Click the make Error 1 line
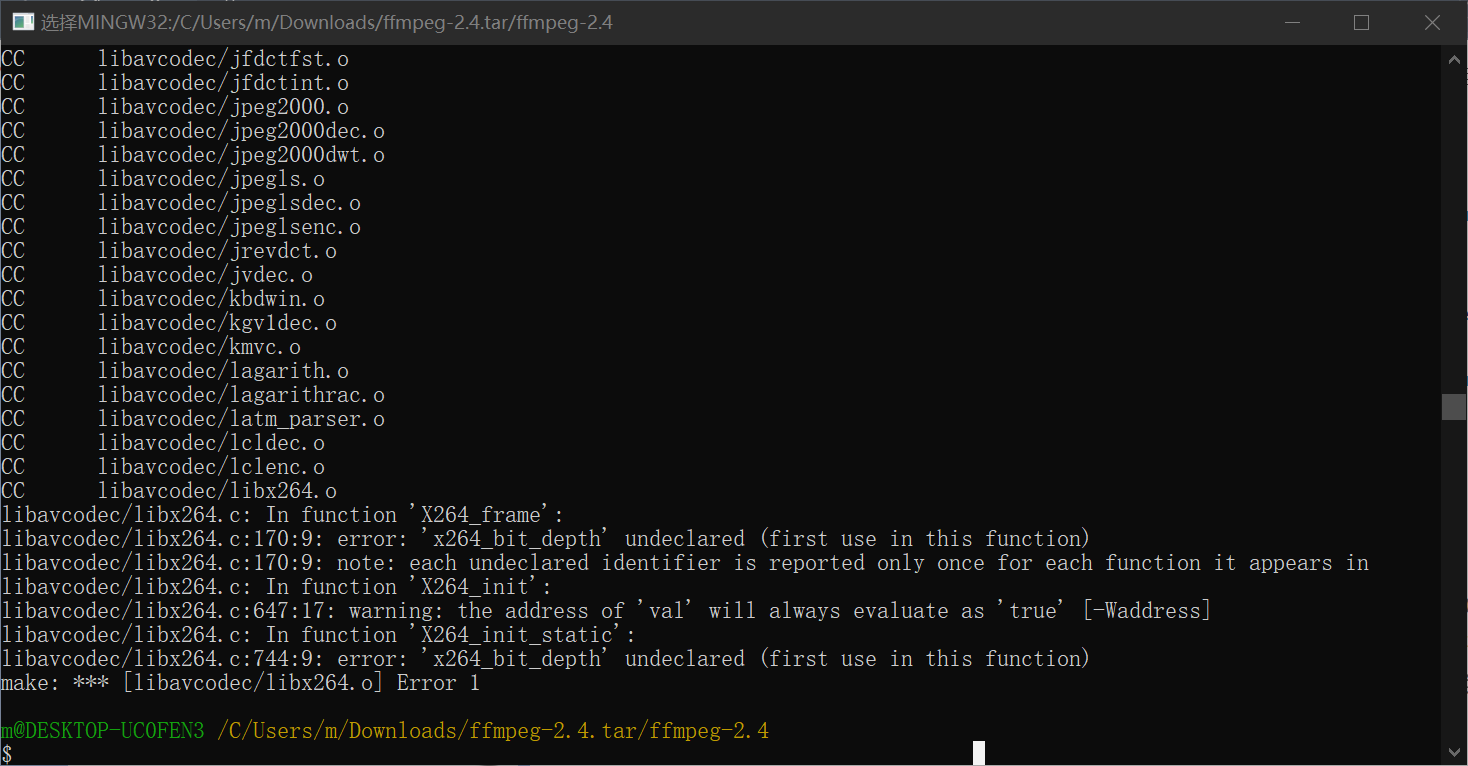Image resolution: width=1468 pixels, height=766 pixels. 240,683
